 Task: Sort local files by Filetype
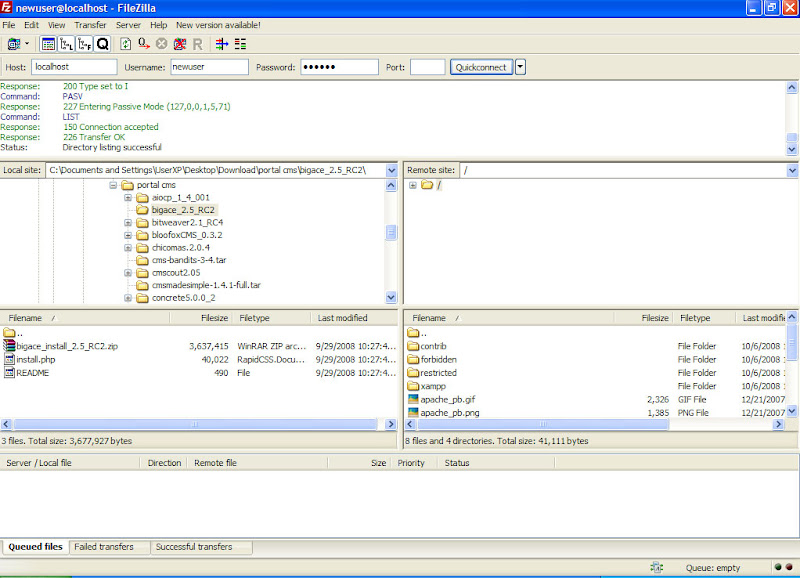(x=272, y=318)
